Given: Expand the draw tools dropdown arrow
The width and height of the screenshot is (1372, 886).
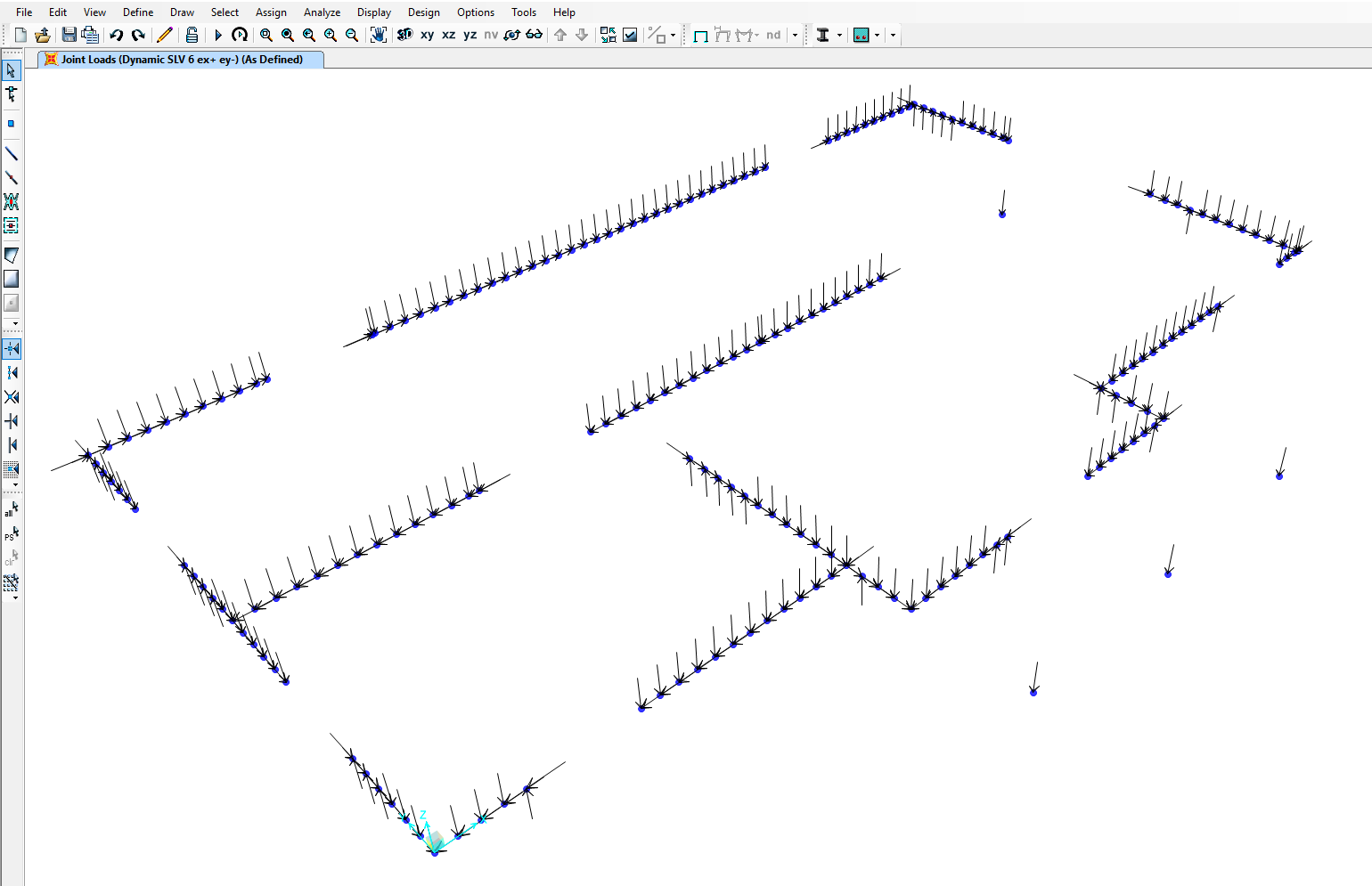Looking at the screenshot, I should click(x=15, y=323).
